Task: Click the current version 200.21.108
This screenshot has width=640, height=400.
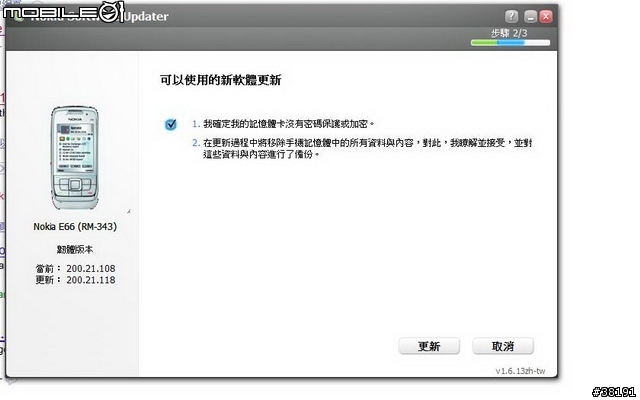Action: point(91,269)
